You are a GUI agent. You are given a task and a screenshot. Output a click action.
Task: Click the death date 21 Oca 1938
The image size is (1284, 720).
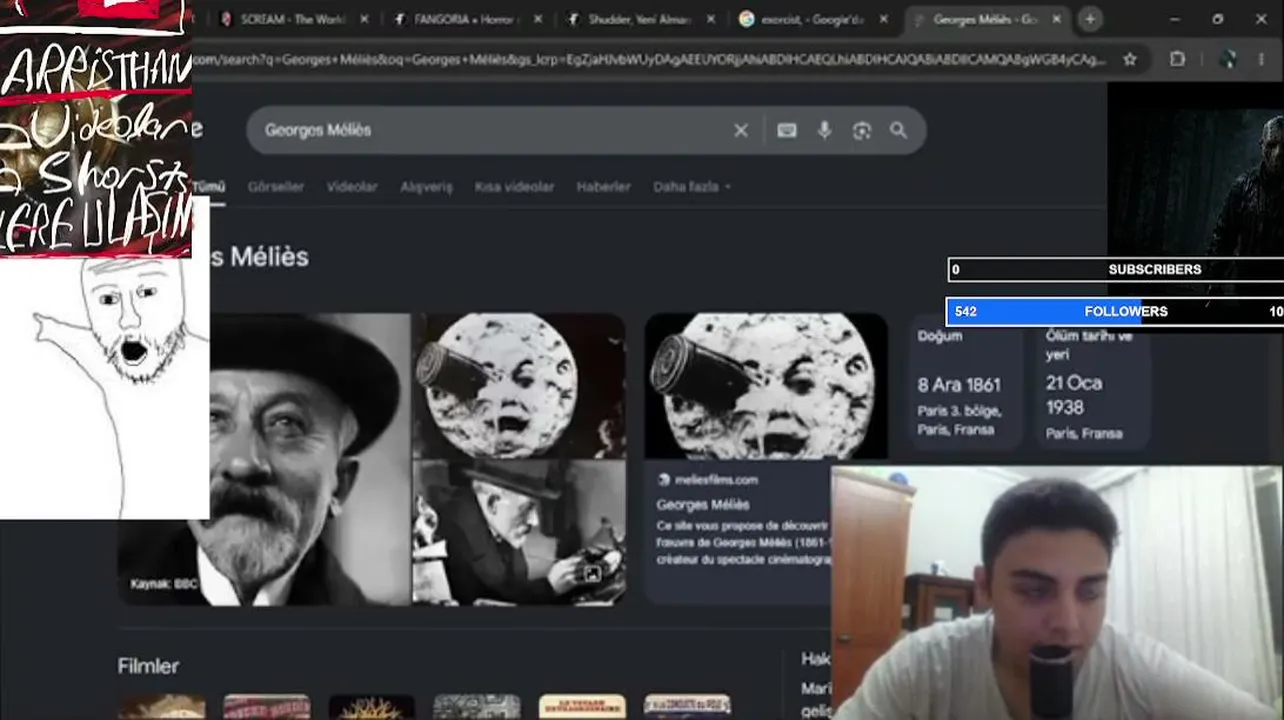click(x=1074, y=395)
